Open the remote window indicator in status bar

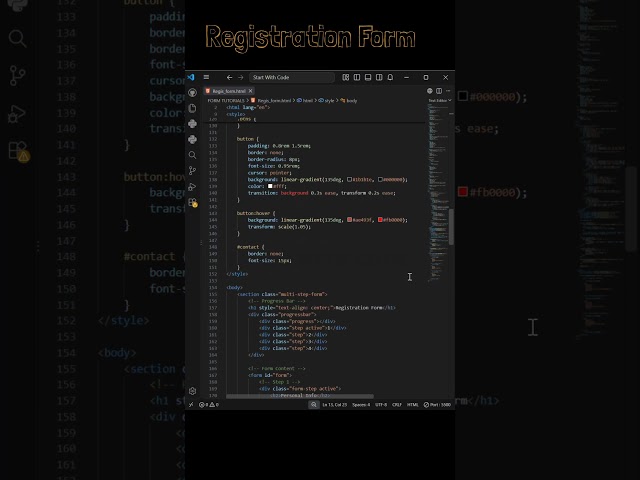coord(191,404)
